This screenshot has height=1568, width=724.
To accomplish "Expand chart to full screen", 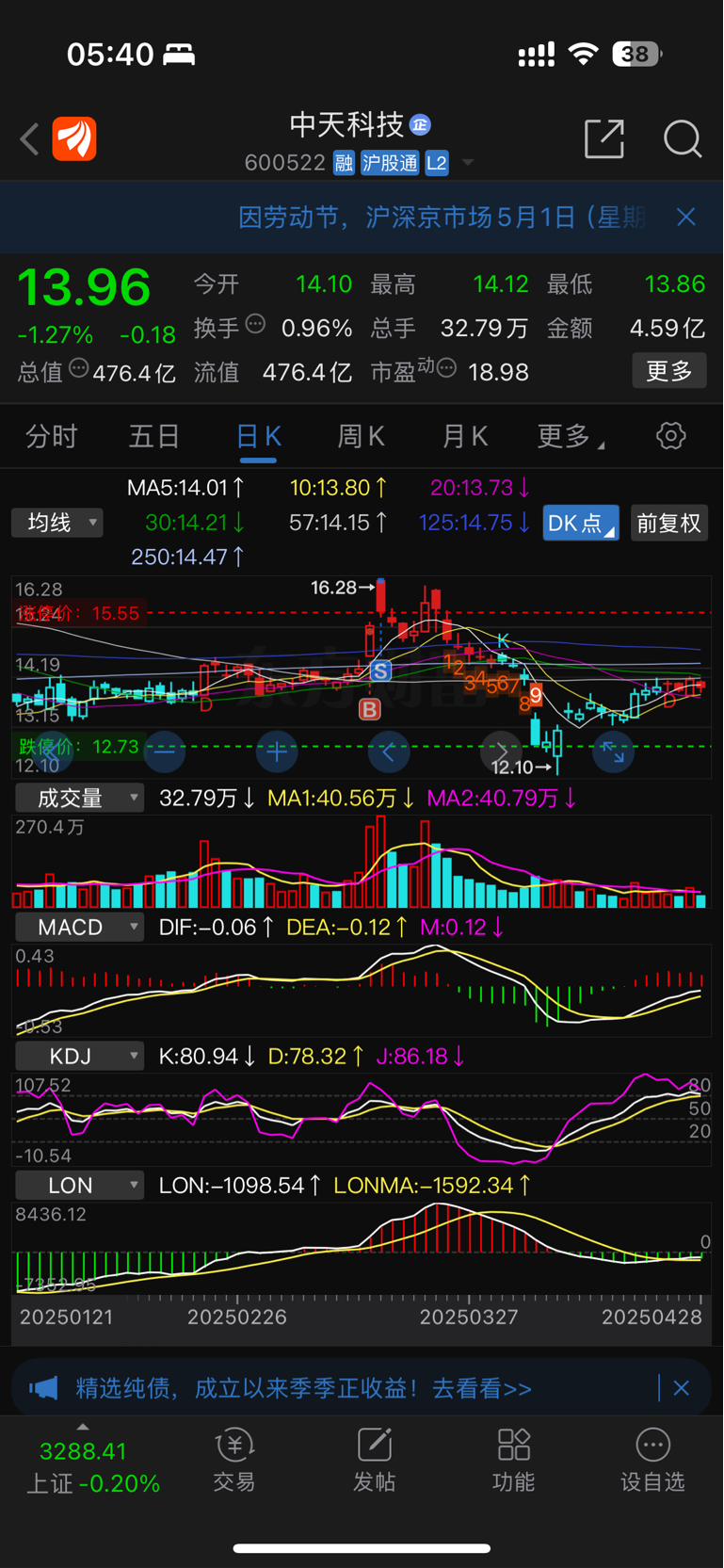I will tap(613, 752).
